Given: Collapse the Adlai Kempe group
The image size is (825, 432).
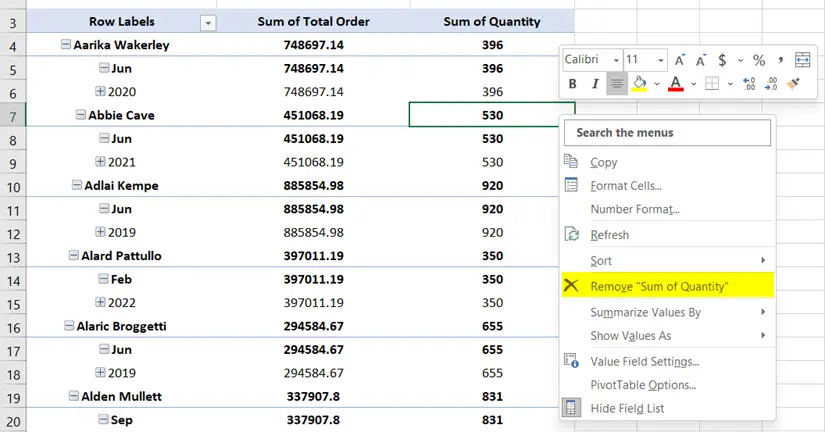Looking at the screenshot, I should click(77, 185).
